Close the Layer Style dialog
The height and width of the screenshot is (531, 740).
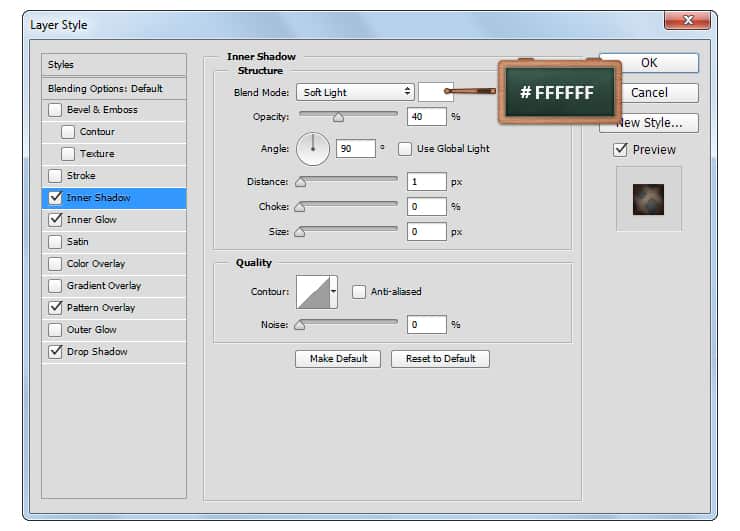[x=687, y=20]
